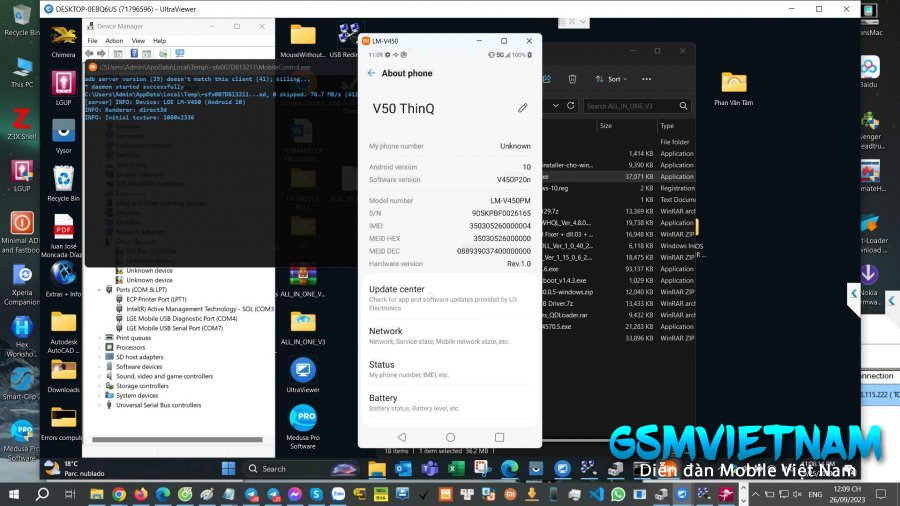Tap the Android back navigation triangle
This screenshot has height=506, width=900.
pos(402,437)
